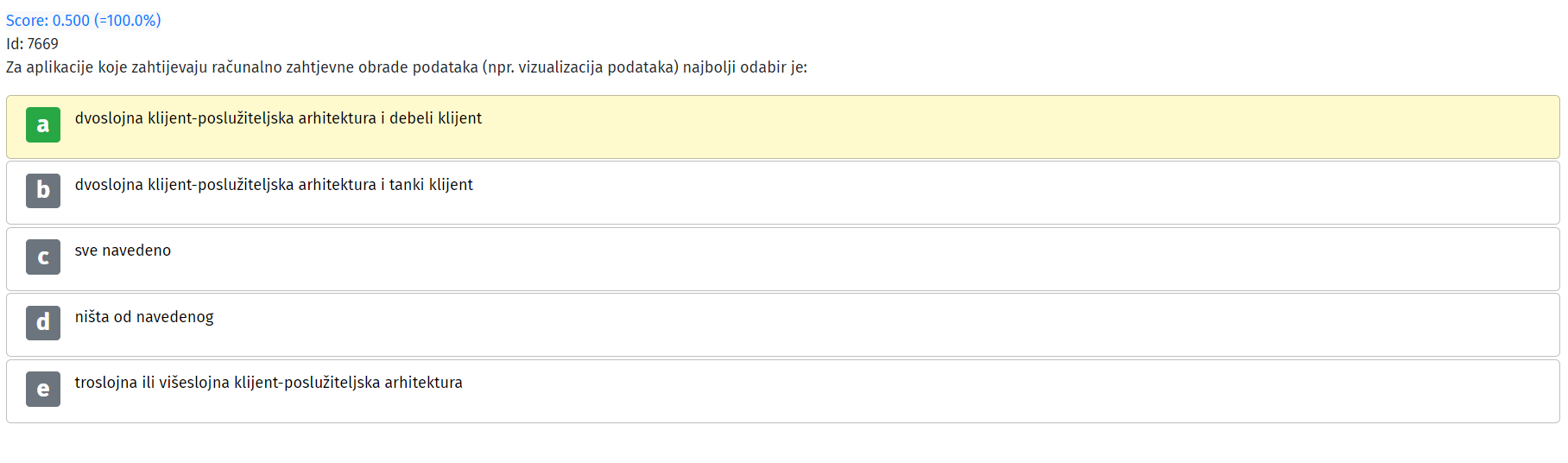
Task: Click the Id: 7669 label
Action: click(32, 43)
